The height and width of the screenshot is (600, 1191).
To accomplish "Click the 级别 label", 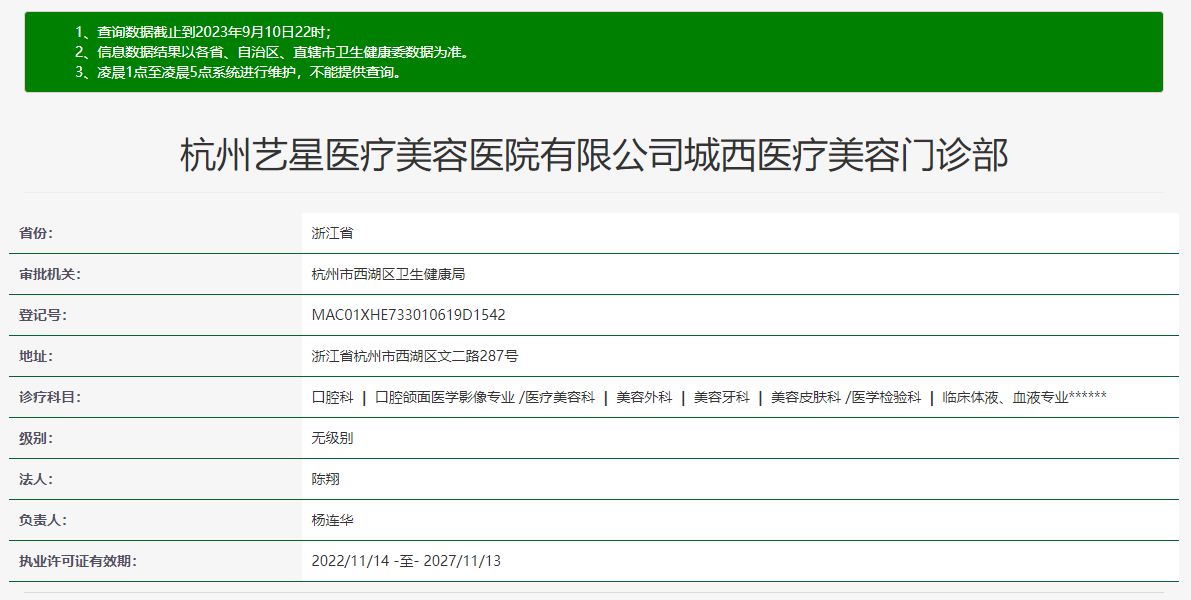I will coord(36,438).
